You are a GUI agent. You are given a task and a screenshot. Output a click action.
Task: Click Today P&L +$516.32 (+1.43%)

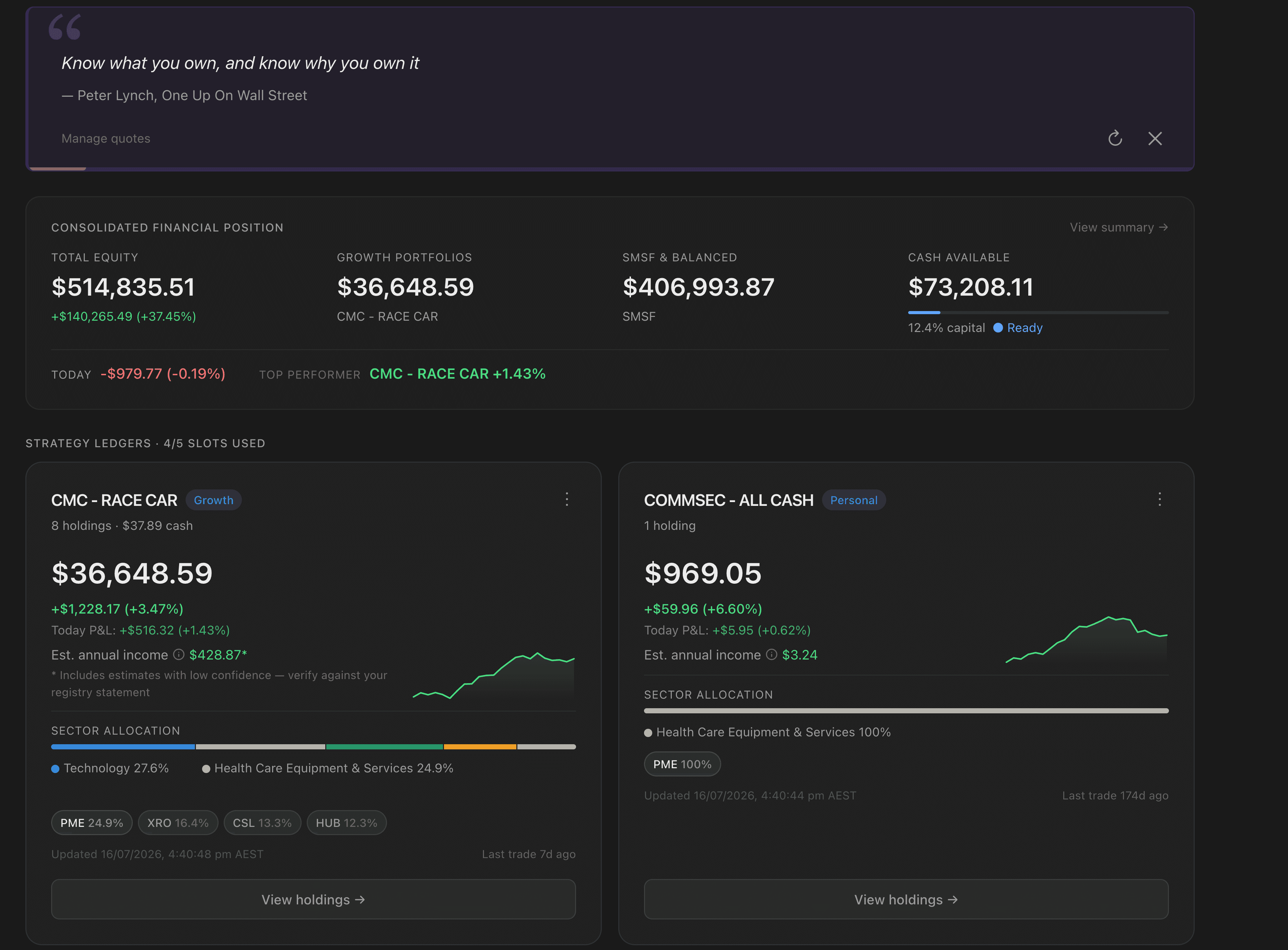[x=140, y=630]
